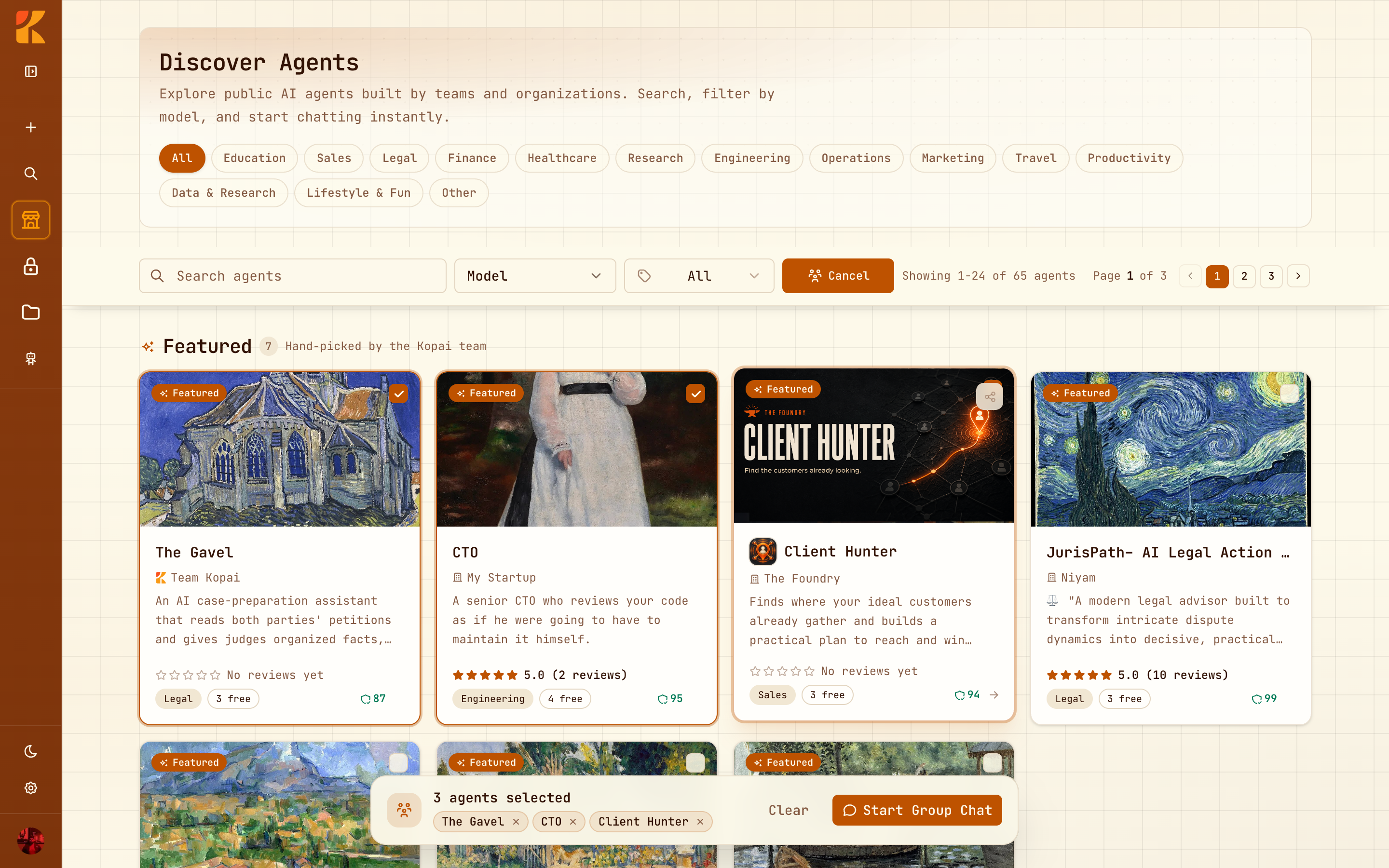Filter by Lifestyle & Fun category
The image size is (1389, 868).
click(358, 193)
